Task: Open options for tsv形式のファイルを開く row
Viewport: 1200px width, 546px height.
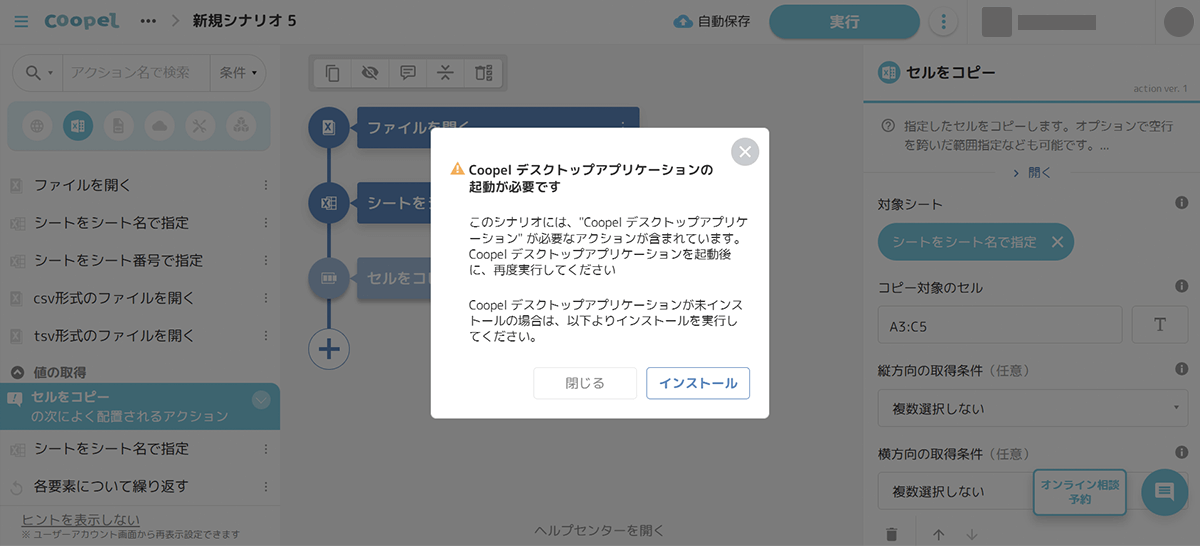Action: point(265,335)
